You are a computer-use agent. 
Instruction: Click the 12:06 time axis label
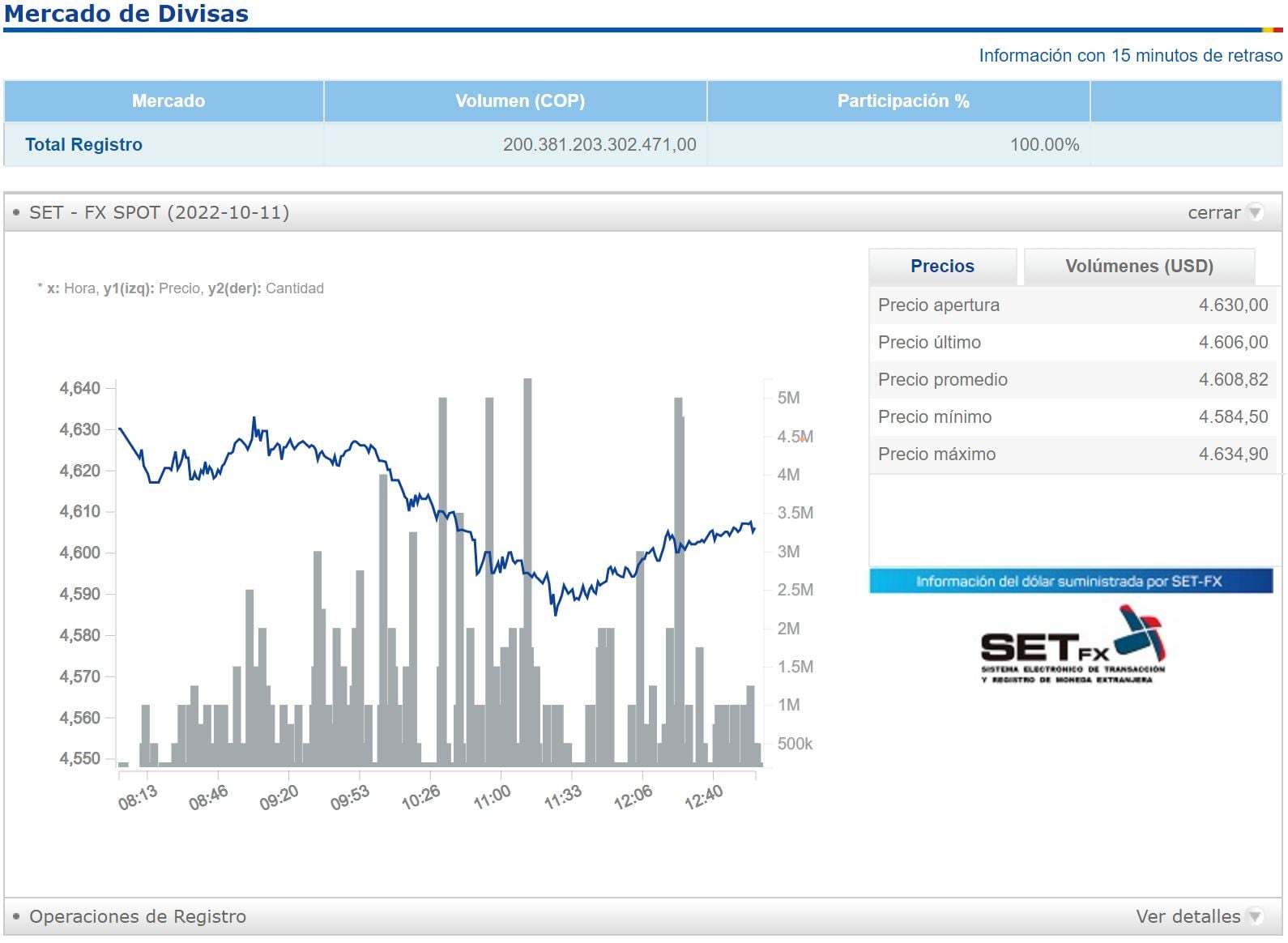click(x=633, y=798)
